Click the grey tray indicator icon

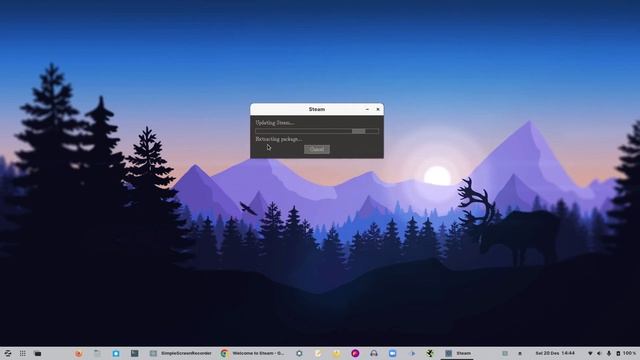pos(505,353)
